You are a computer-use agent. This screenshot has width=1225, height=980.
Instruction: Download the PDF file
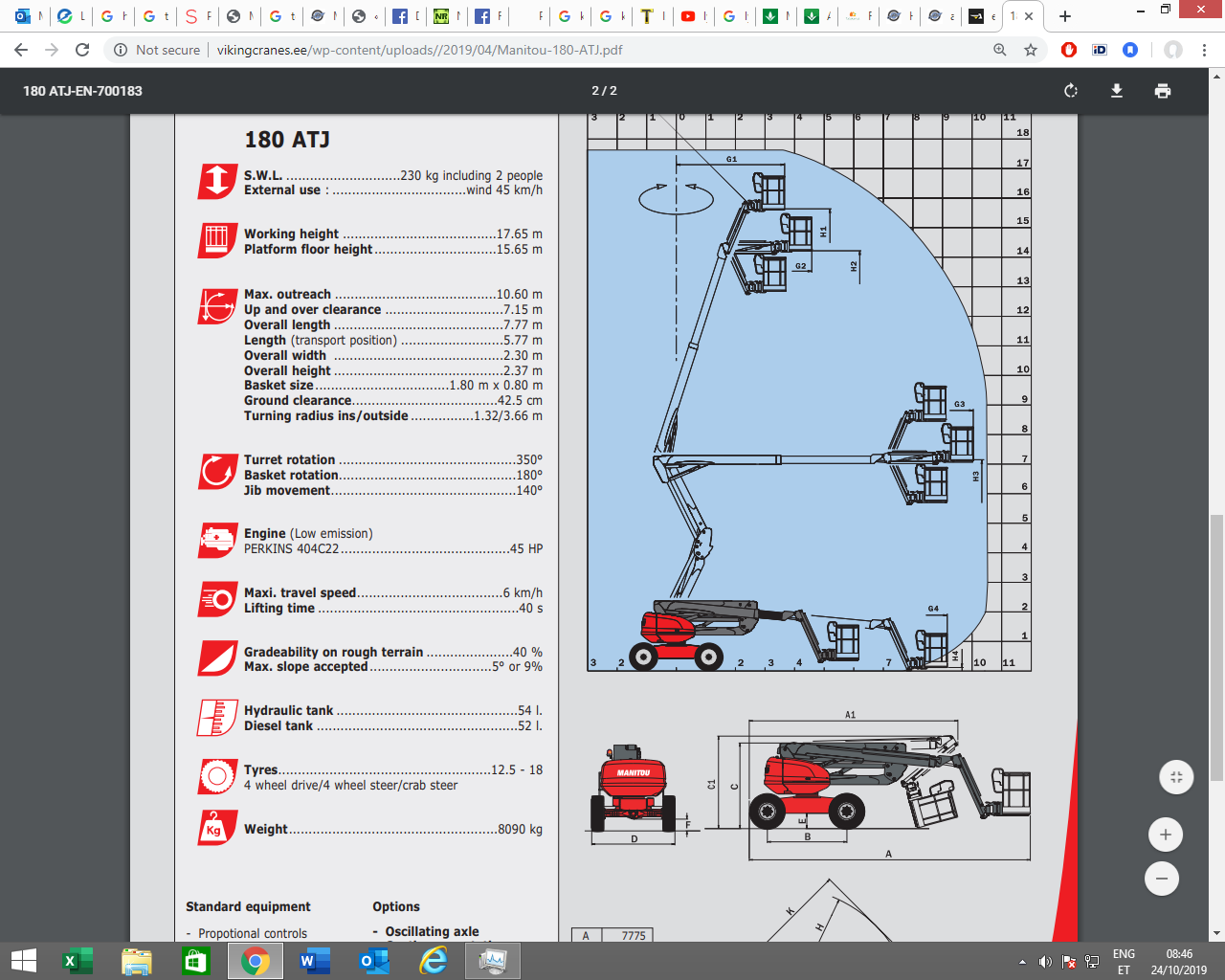point(1116,91)
